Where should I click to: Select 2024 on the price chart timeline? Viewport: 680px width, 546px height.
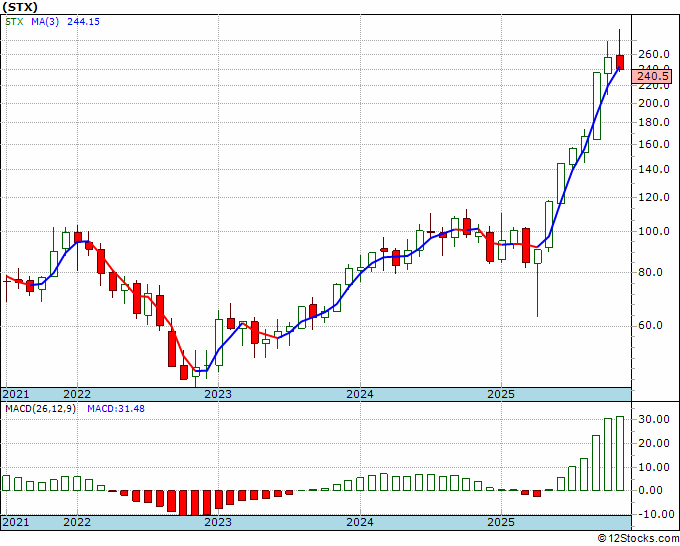point(360,394)
